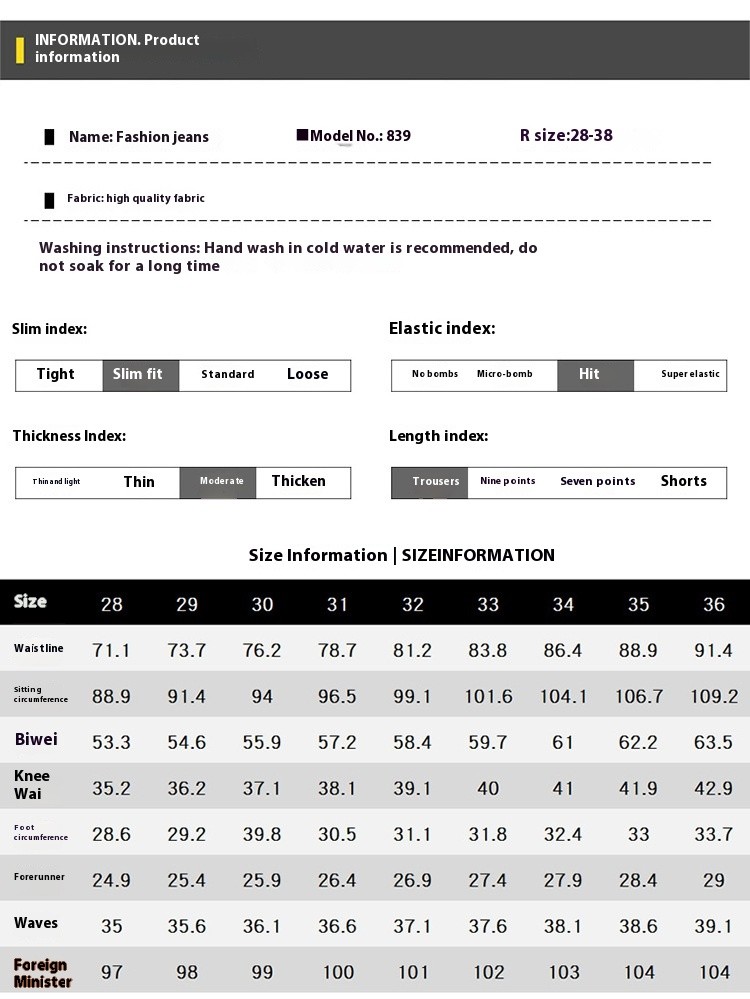The width and height of the screenshot is (750, 999).
Task: Click the black square next to Model No.
Action: 302,134
